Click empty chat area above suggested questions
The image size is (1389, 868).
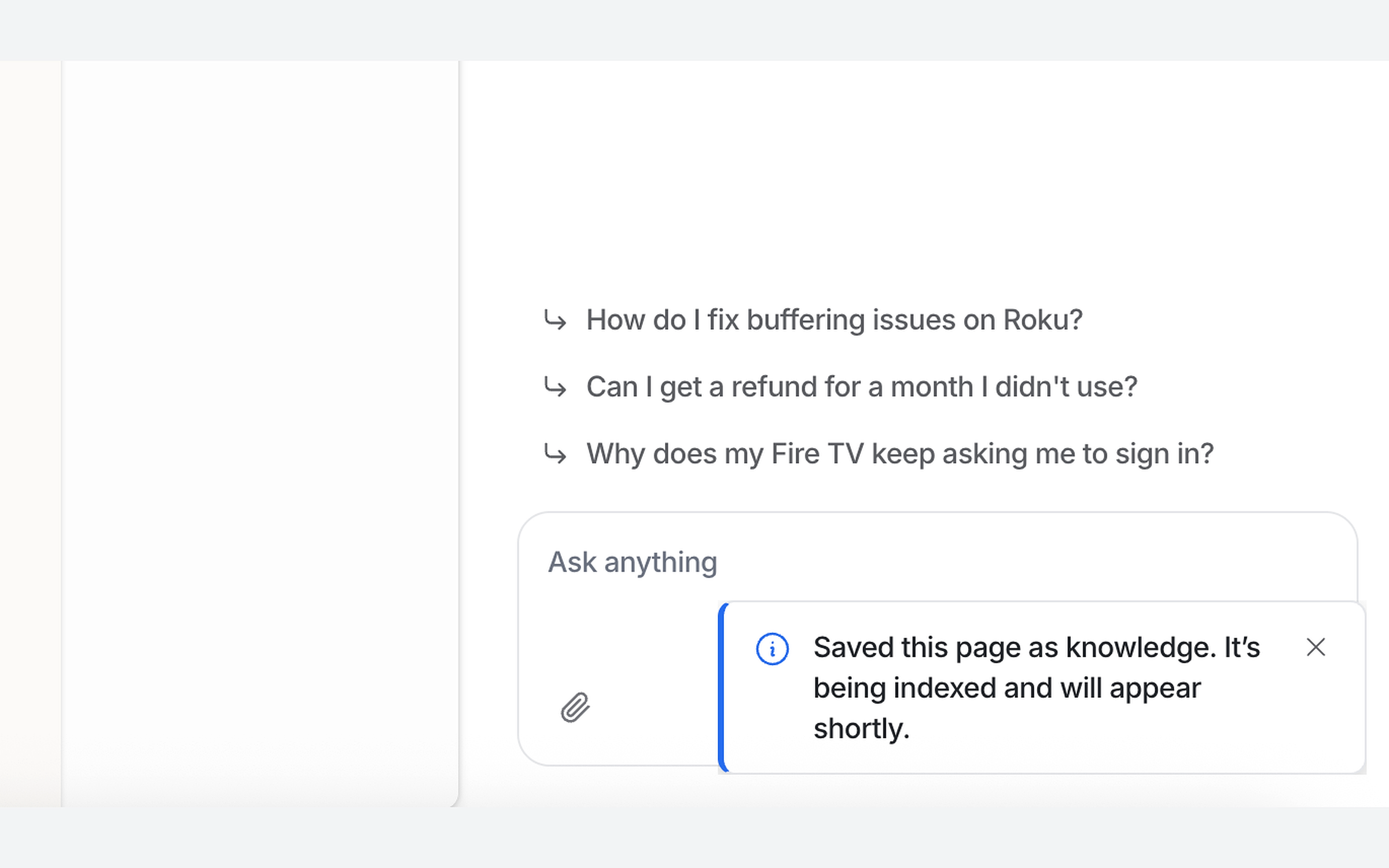coord(926,174)
